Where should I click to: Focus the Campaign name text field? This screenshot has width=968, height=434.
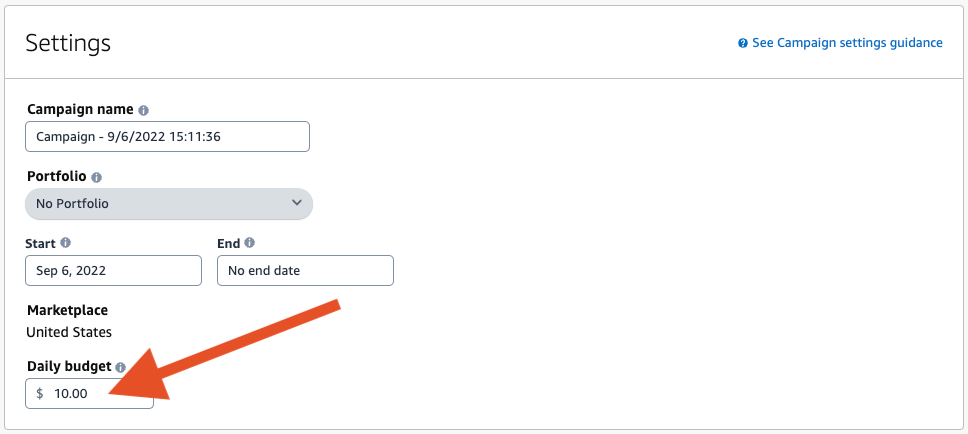[167, 136]
